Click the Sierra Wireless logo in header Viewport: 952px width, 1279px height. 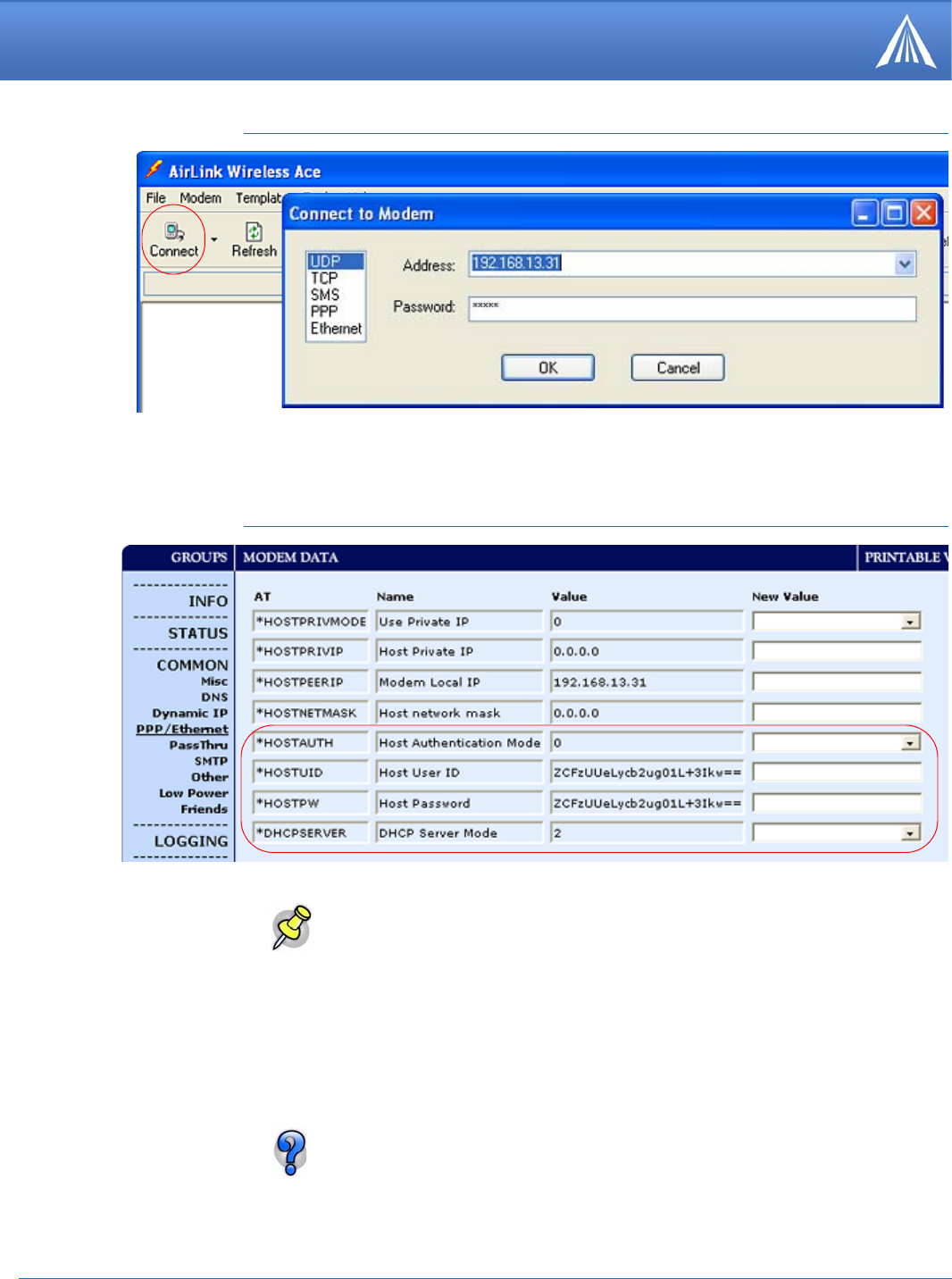(x=906, y=41)
